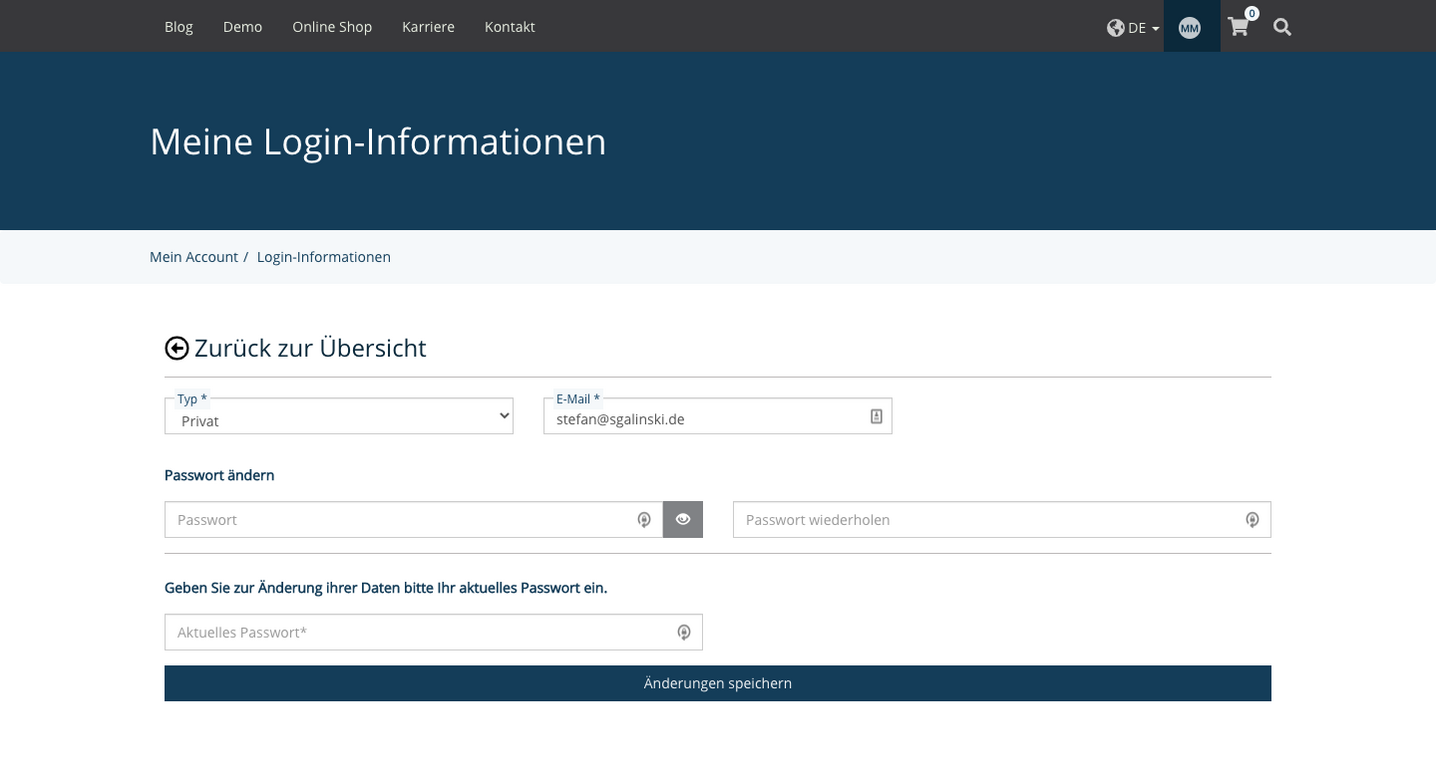This screenshot has height=777, width=1436.
Task: Click the back arrow circle icon
Action: [x=176, y=347]
